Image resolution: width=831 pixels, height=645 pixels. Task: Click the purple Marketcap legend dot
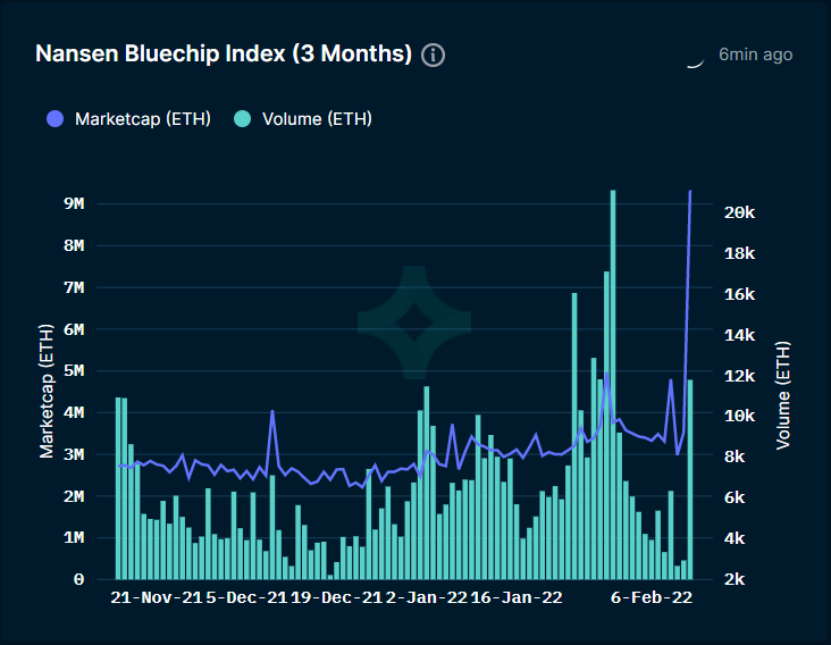[55, 119]
